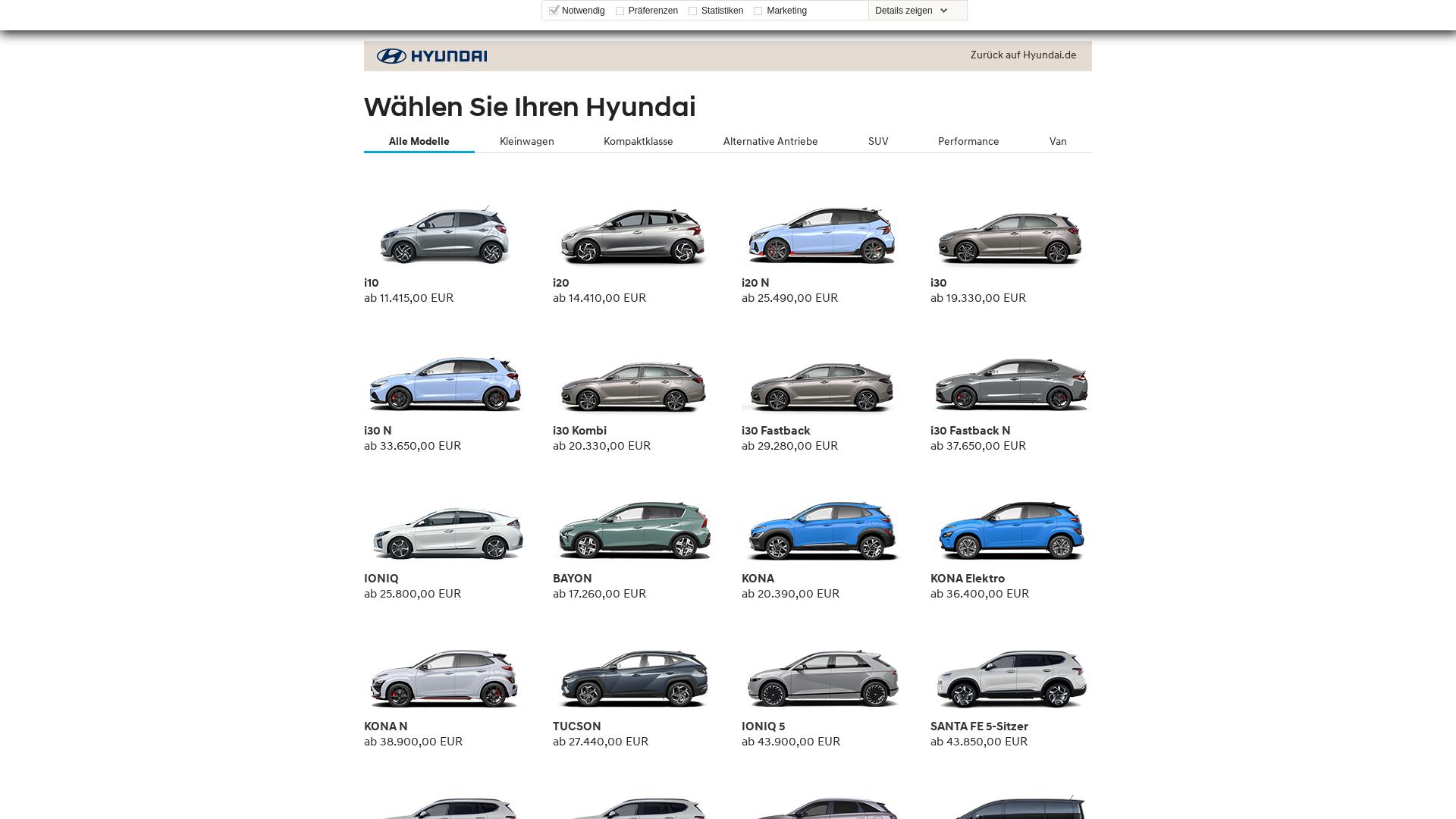
Task: Select the i10 car image
Action: tap(445, 235)
